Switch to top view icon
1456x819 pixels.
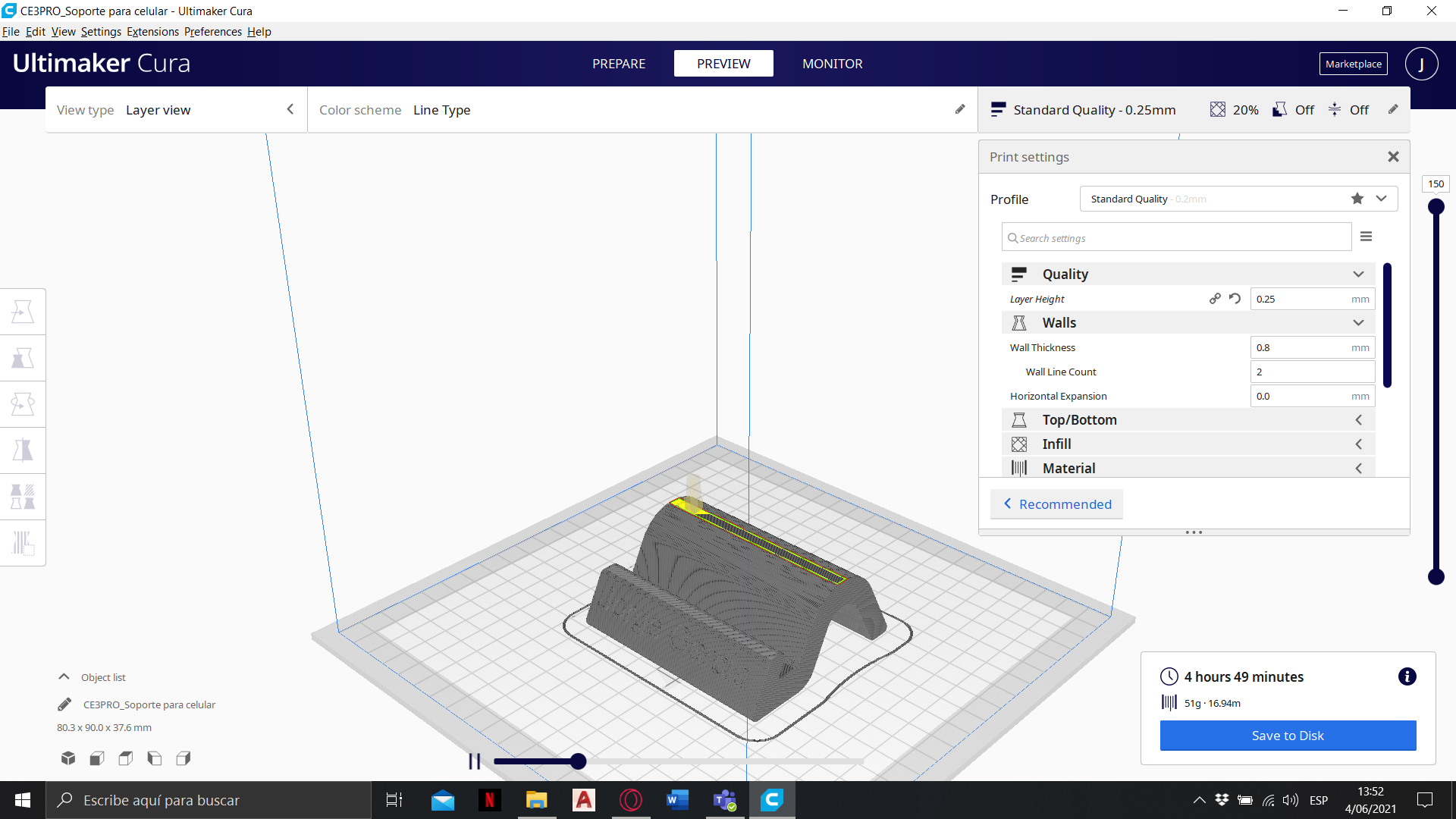pyautogui.click(x=126, y=758)
